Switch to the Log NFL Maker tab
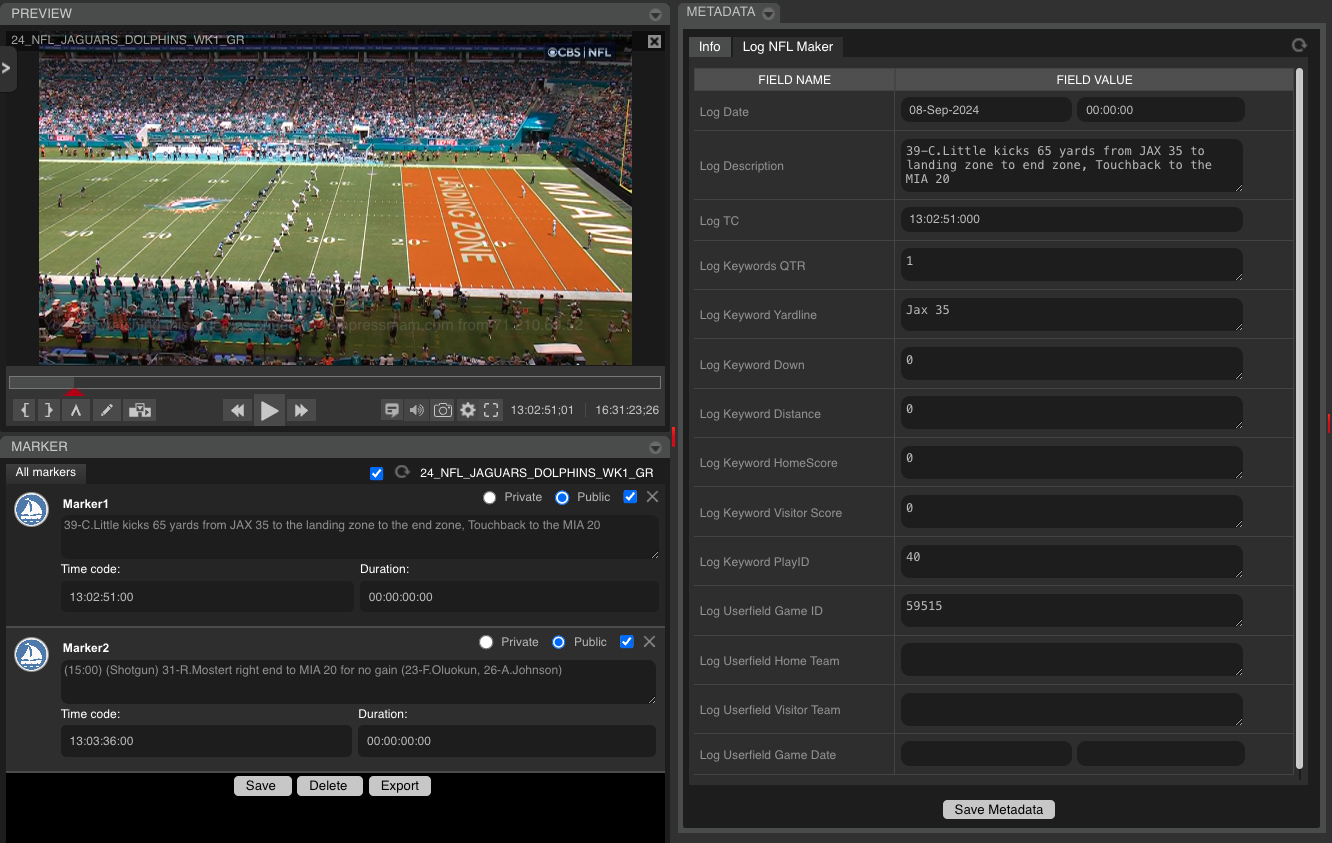The height and width of the screenshot is (843, 1332). pyautogui.click(x=788, y=47)
